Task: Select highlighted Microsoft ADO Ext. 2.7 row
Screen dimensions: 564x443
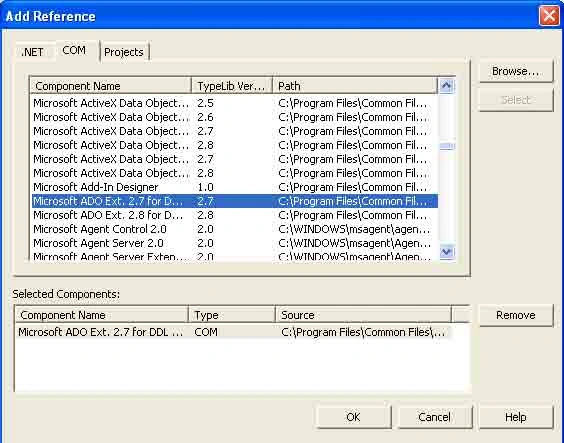Action: [235, 201]
